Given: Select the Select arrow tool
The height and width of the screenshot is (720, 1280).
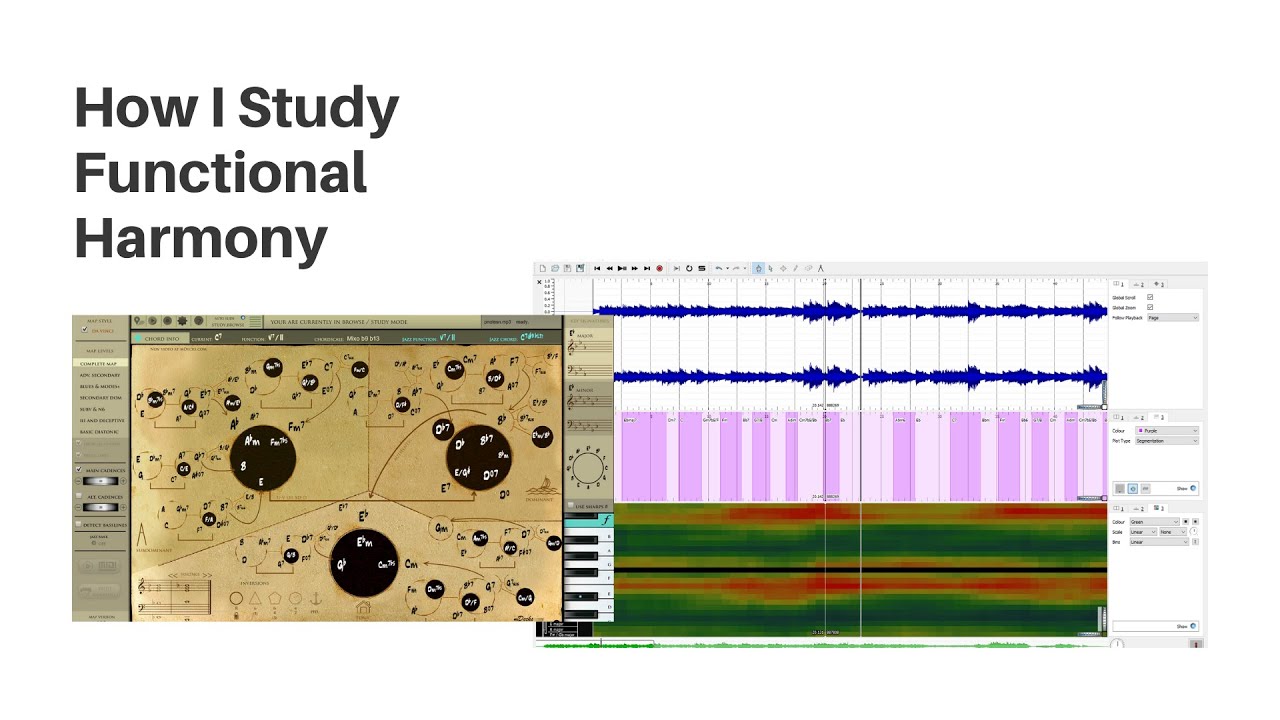Looking at the screenshot, I should tap(770, 268).
